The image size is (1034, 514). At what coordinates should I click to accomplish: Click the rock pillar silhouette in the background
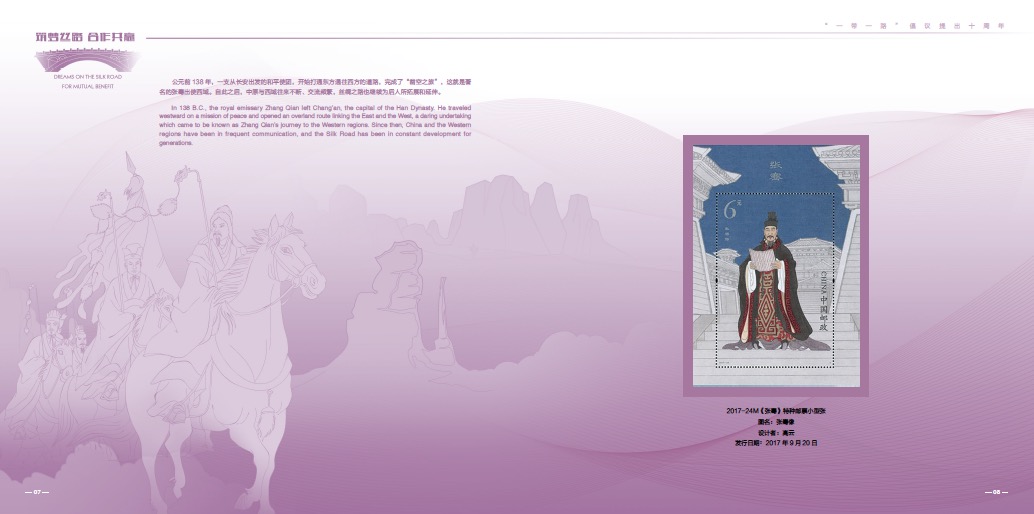coord(441,310)
